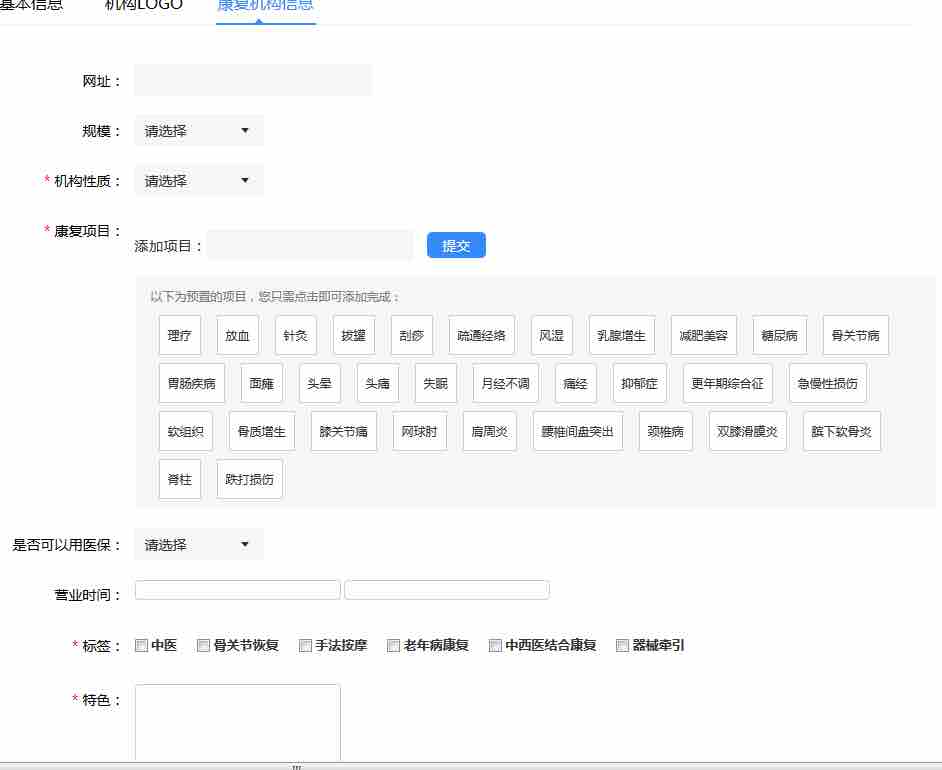Check the 中医 tag checkbox
This screenshot has height=770, width=942.
[x=142, y=646]
